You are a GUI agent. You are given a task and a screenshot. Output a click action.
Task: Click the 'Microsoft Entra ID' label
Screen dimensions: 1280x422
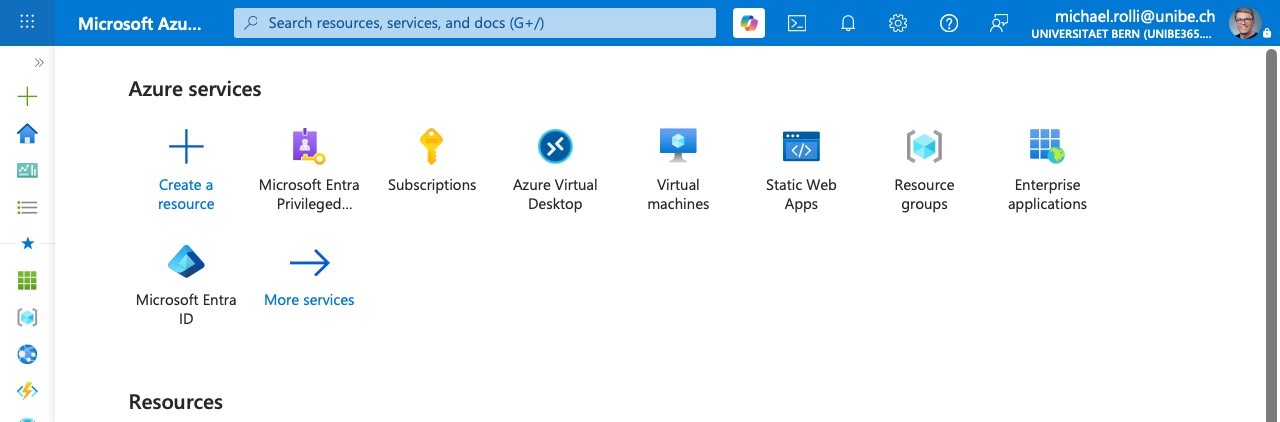(x=186, y=309)
